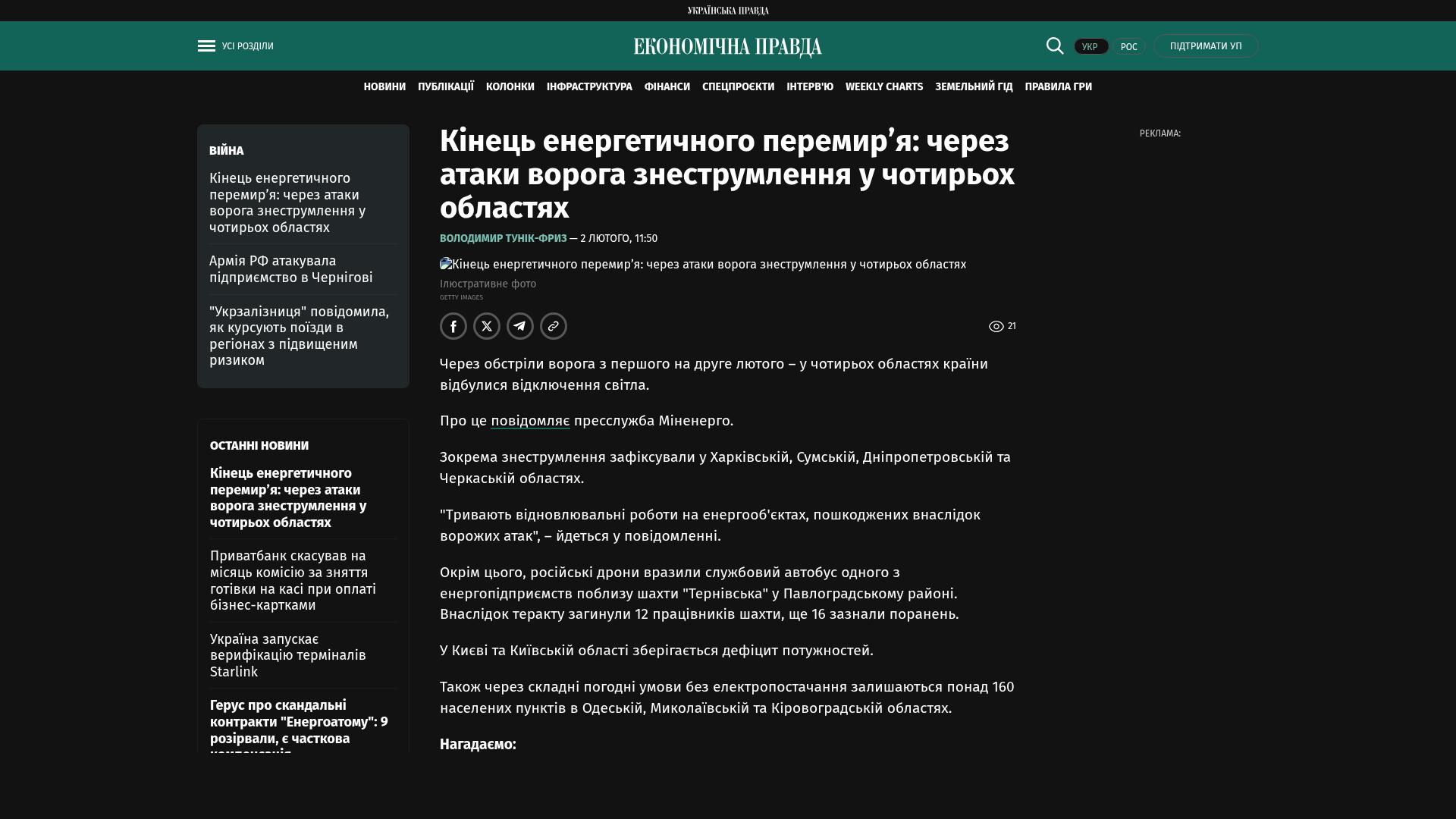The width and height of the screenshot is (1456, 819).
Task: Copy article link icon
Action: click(x=554, y=326)
